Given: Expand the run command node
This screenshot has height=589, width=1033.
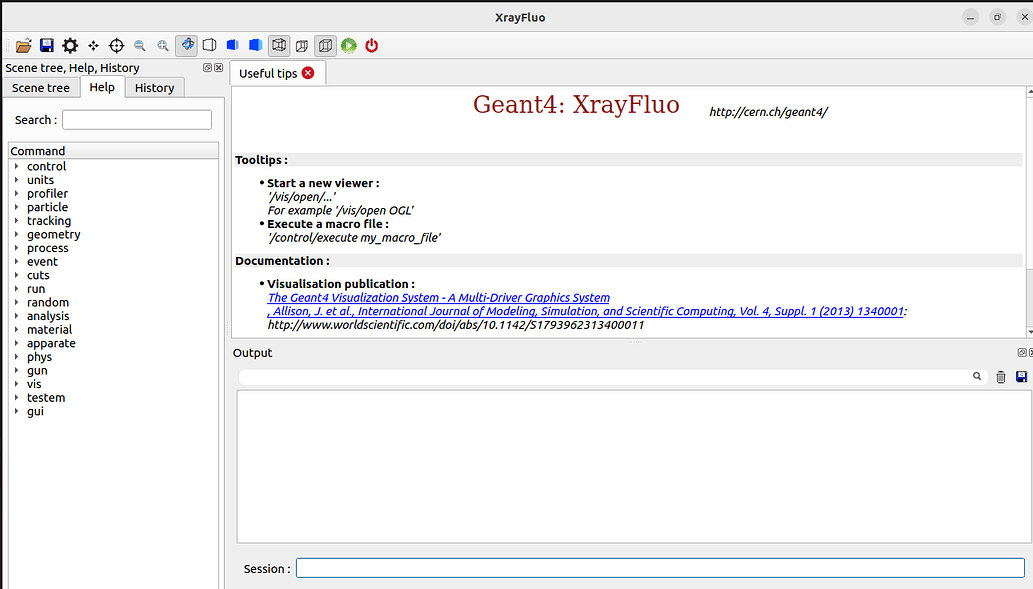Looking at the screenshot, I should [16, 289].
